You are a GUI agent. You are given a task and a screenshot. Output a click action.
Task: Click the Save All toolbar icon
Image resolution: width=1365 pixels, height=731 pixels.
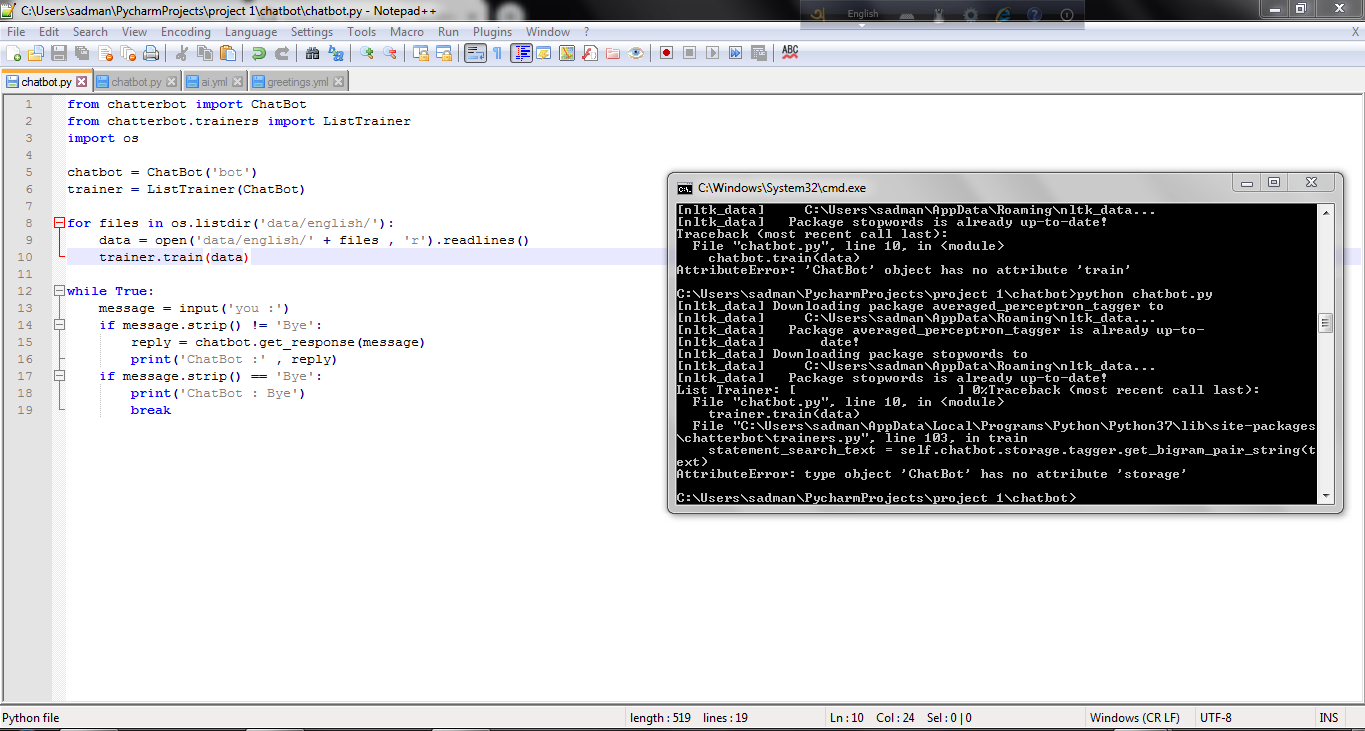click(82, 52)
